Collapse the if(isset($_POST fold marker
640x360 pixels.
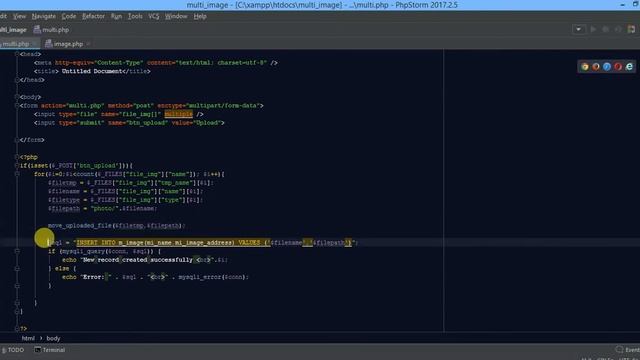(x=17, y=165)
